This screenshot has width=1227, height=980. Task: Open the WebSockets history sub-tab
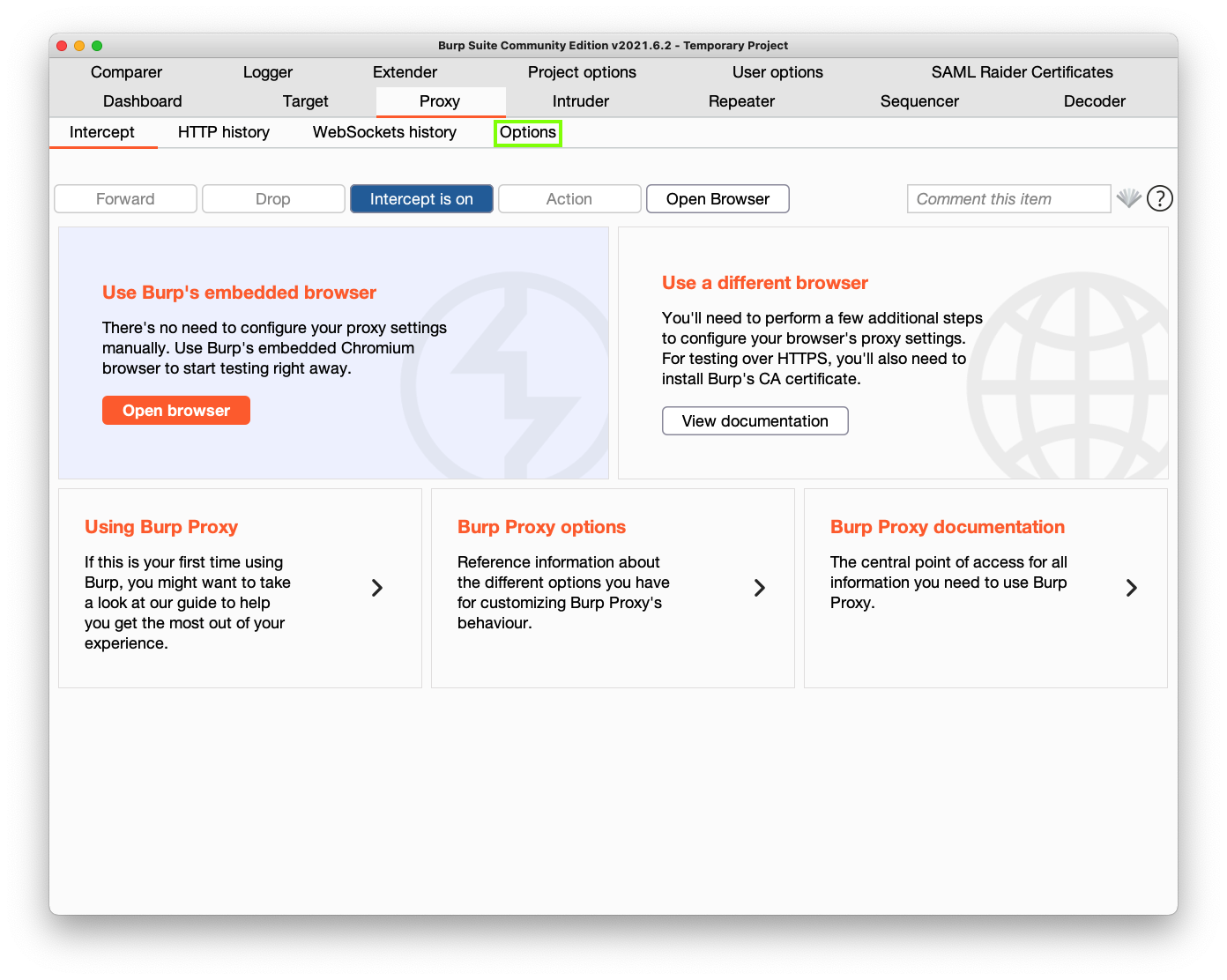pyautogui.click(x=384, y=132)
